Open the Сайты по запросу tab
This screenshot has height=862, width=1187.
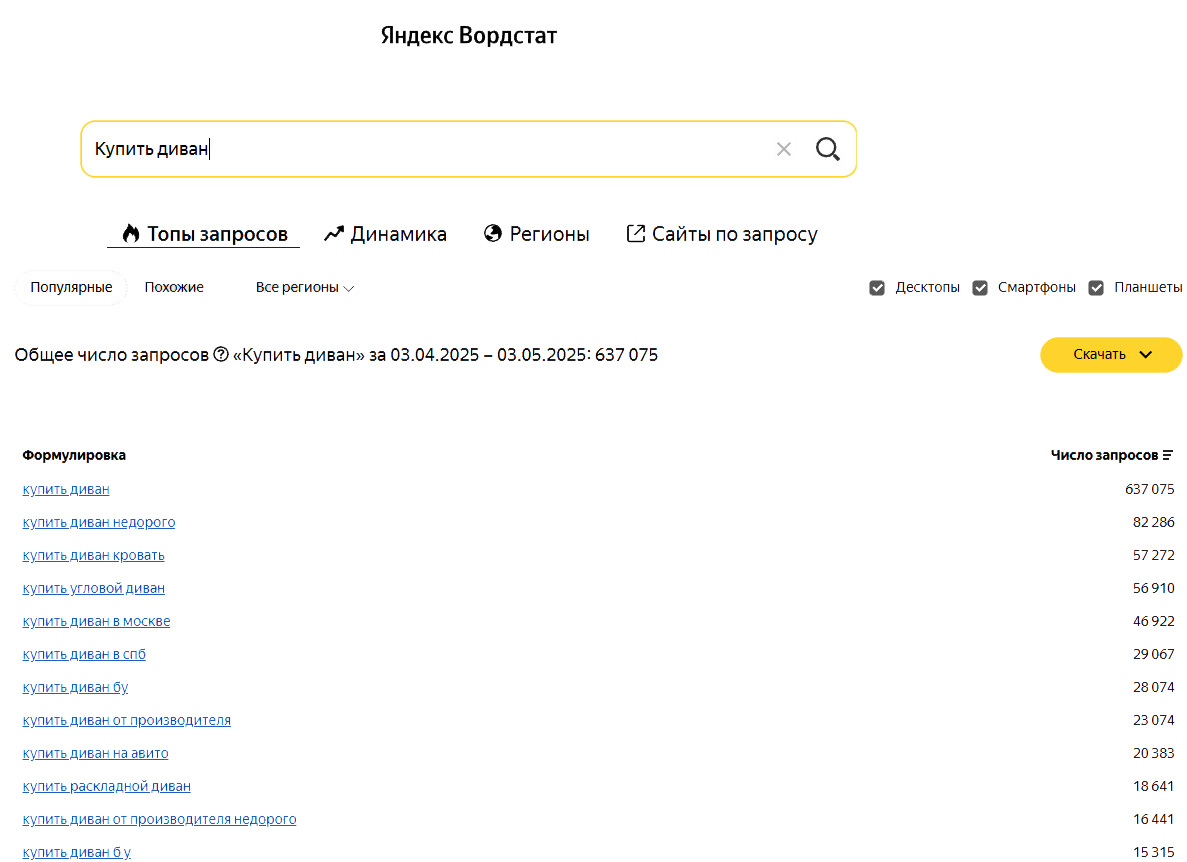pos(722,234)
